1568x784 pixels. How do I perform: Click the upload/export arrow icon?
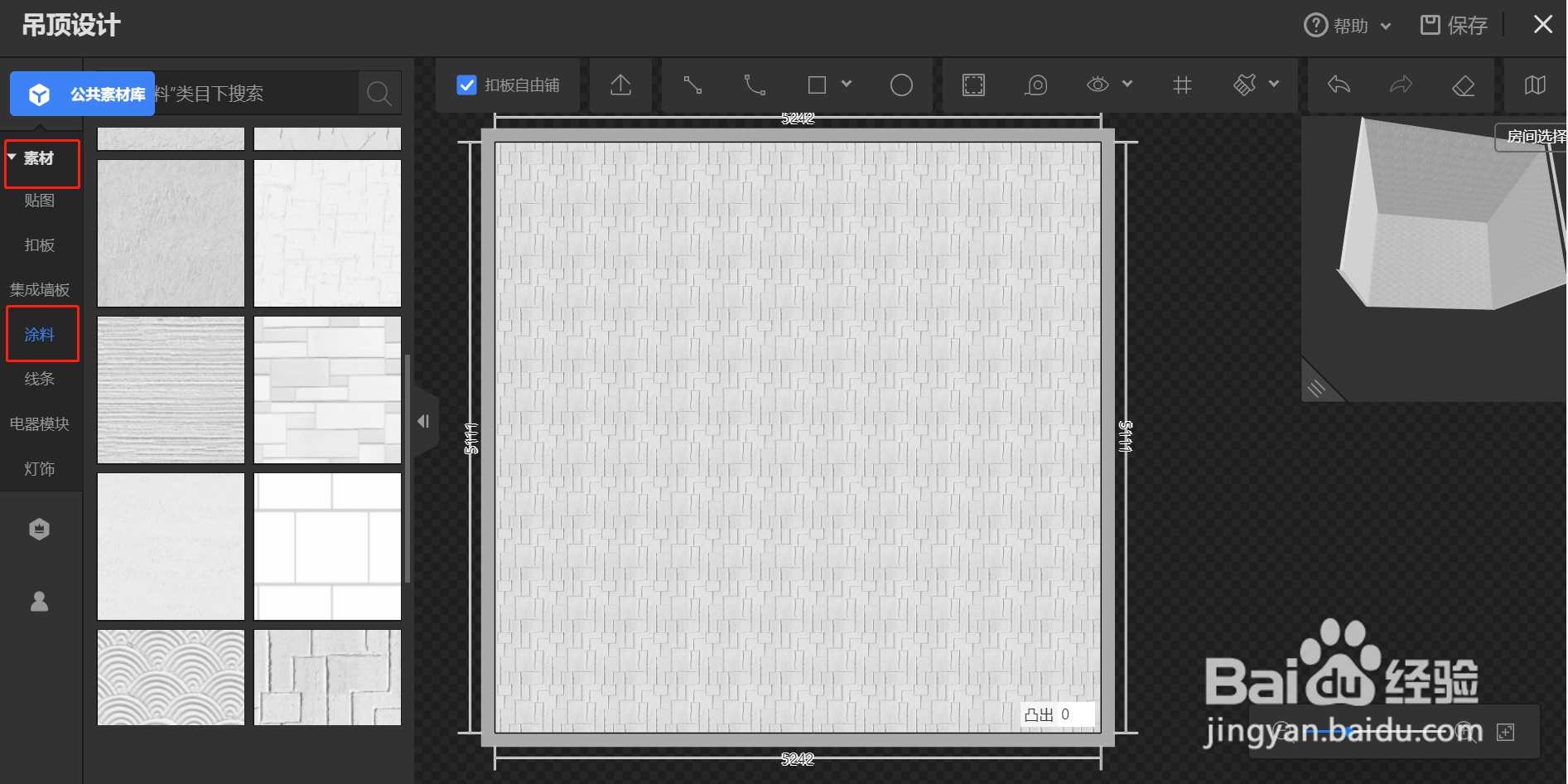[620, 85]
